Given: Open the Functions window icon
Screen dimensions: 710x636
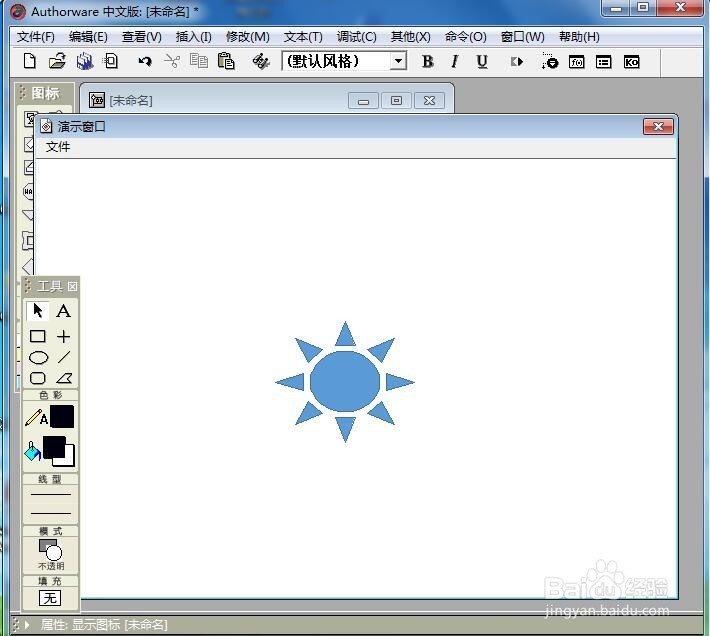Looking at the screenshot, I should [576, 62].
